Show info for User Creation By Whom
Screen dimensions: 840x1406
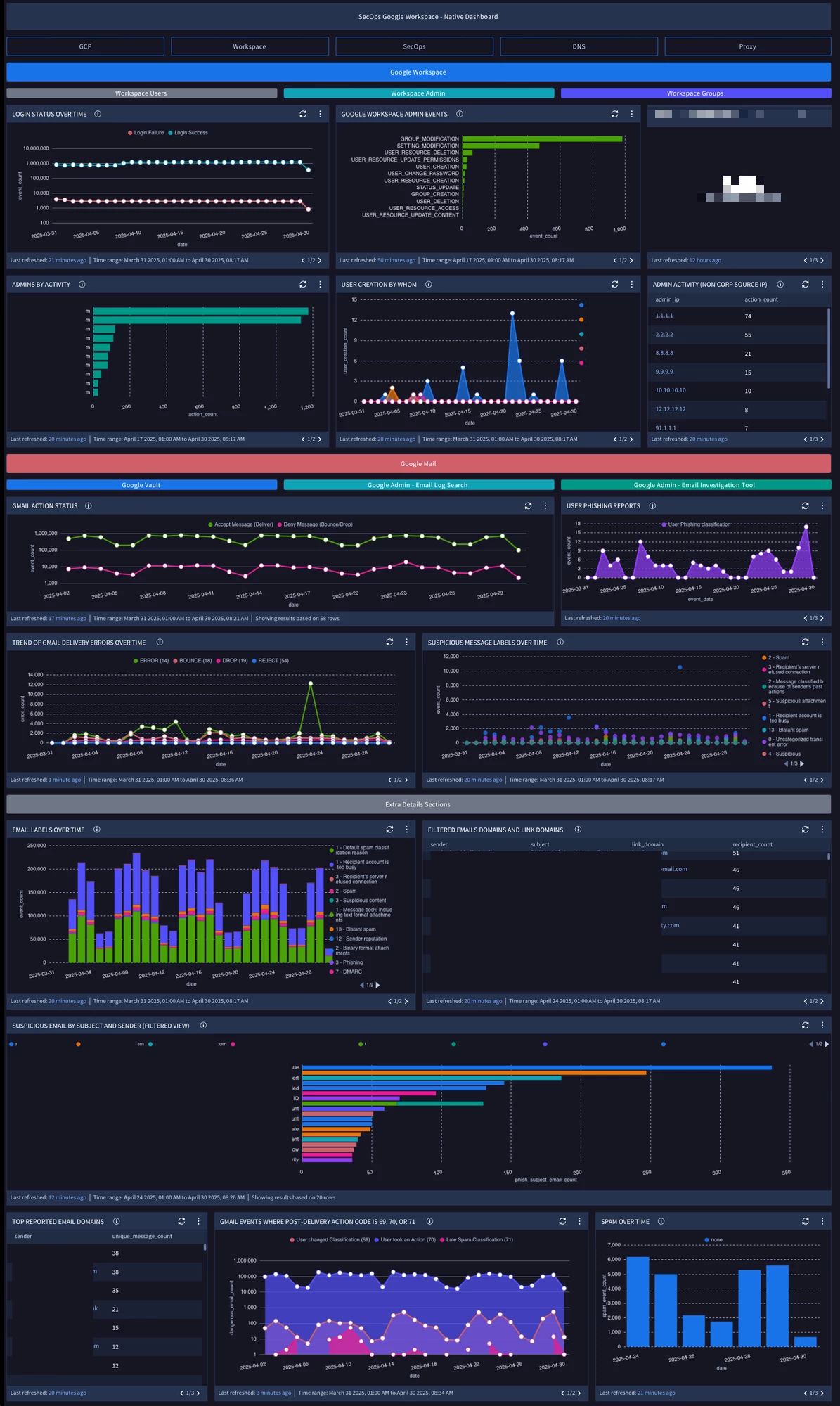click(x=429, y=285)
